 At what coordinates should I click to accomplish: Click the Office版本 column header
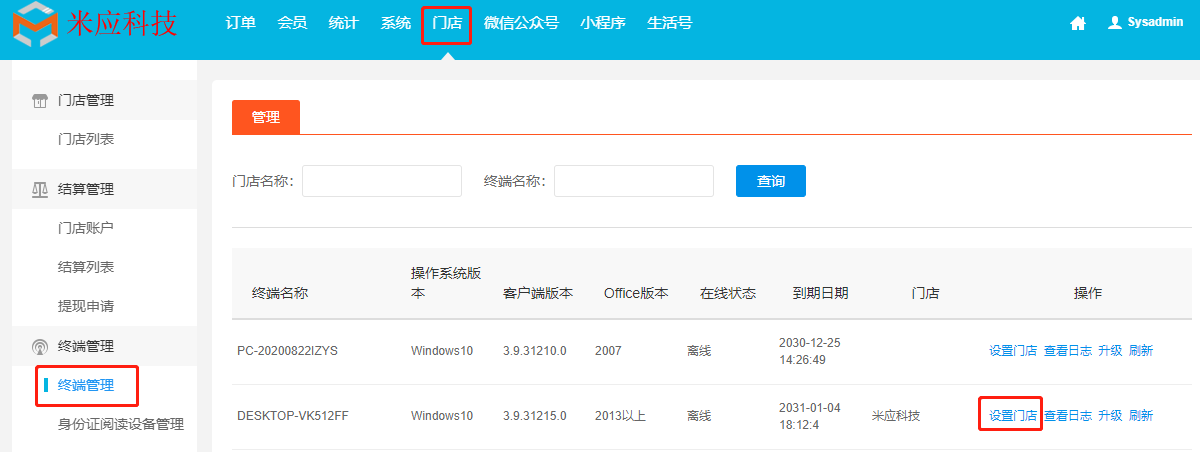point(636,293)
